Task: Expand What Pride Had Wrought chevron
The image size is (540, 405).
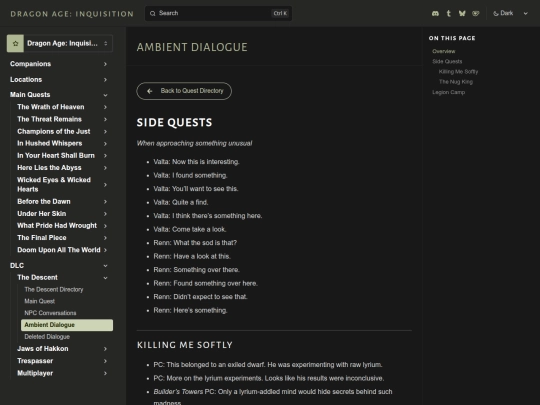Action: (105, 226)
